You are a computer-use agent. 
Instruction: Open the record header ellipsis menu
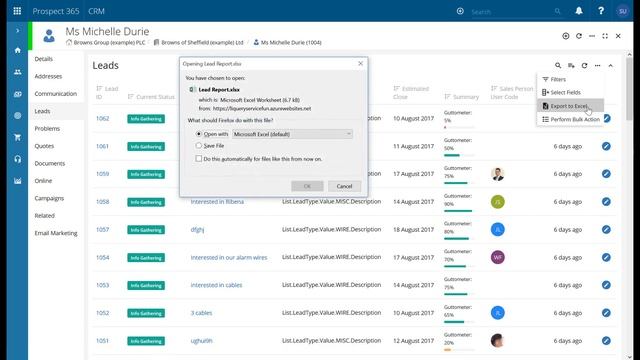tap(592, 36)
